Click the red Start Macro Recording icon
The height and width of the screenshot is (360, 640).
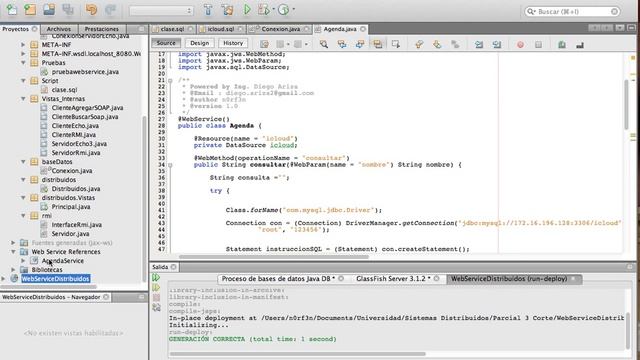click(520, 44)
